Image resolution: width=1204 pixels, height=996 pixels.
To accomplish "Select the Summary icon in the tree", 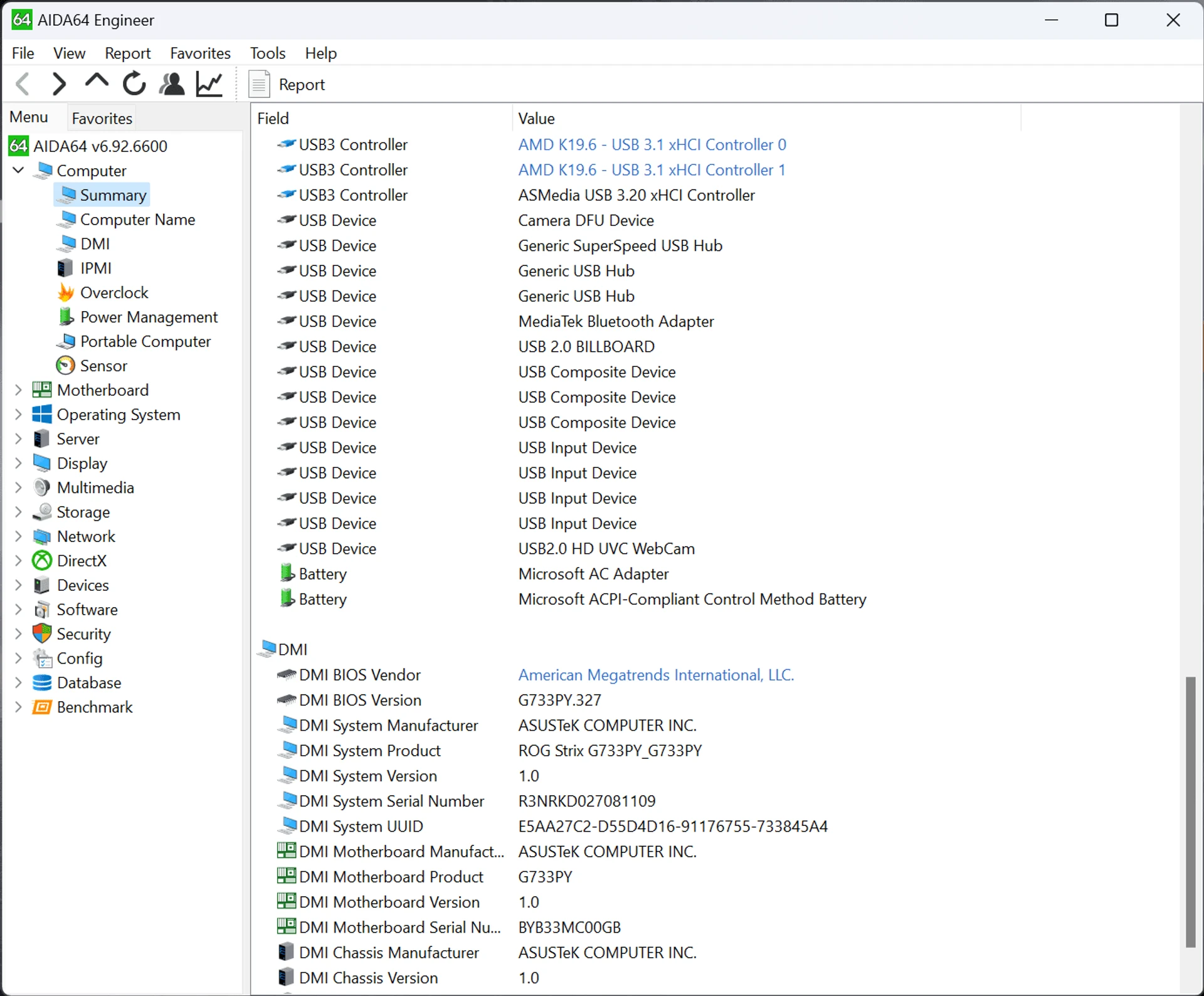I will 68,195.
